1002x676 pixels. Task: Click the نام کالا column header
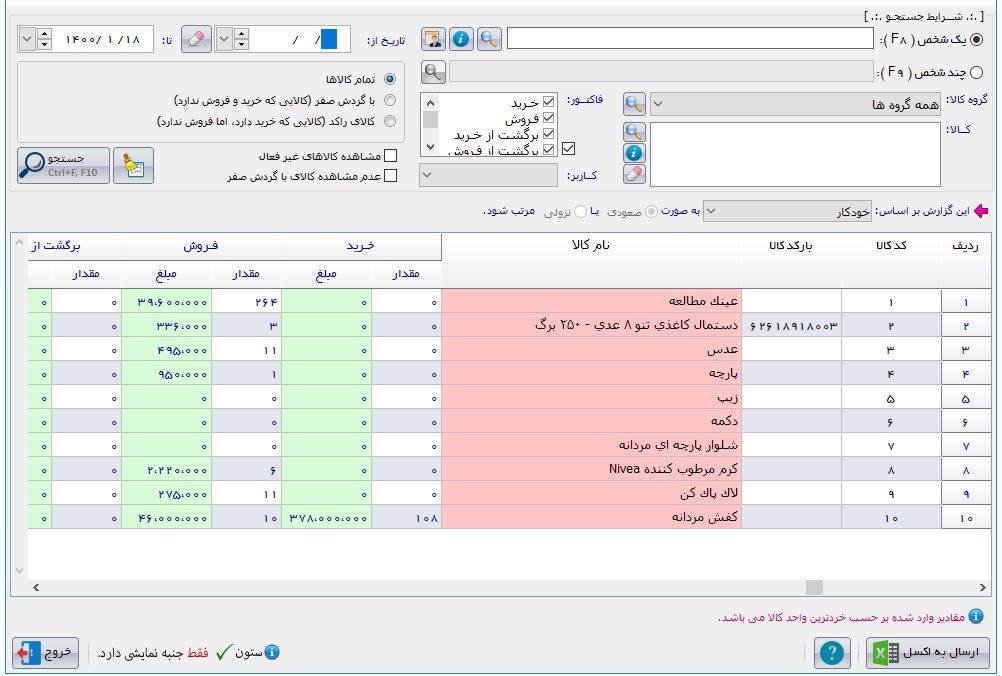tap(591, 246)
